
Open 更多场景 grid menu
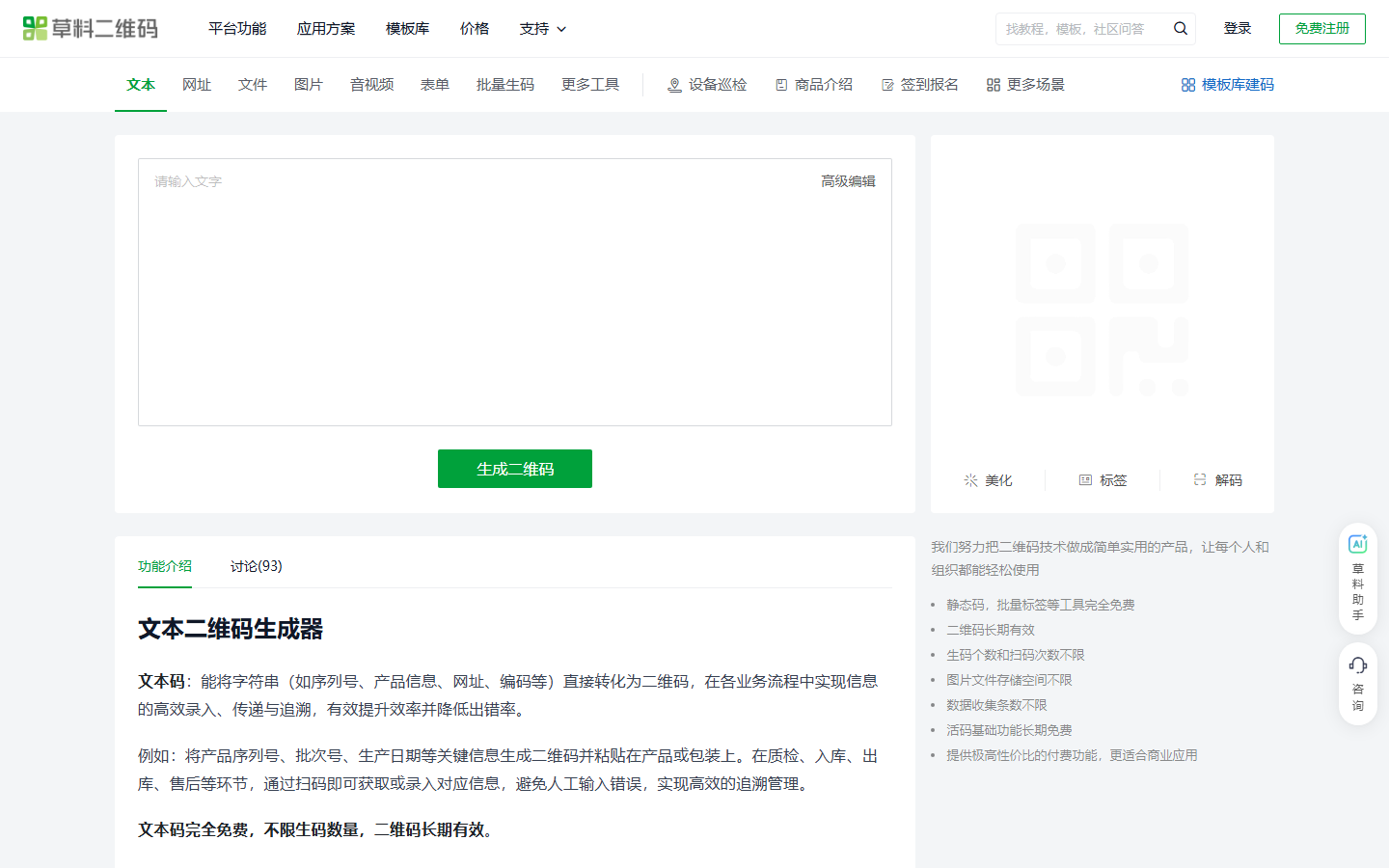tap(1025, 85)
